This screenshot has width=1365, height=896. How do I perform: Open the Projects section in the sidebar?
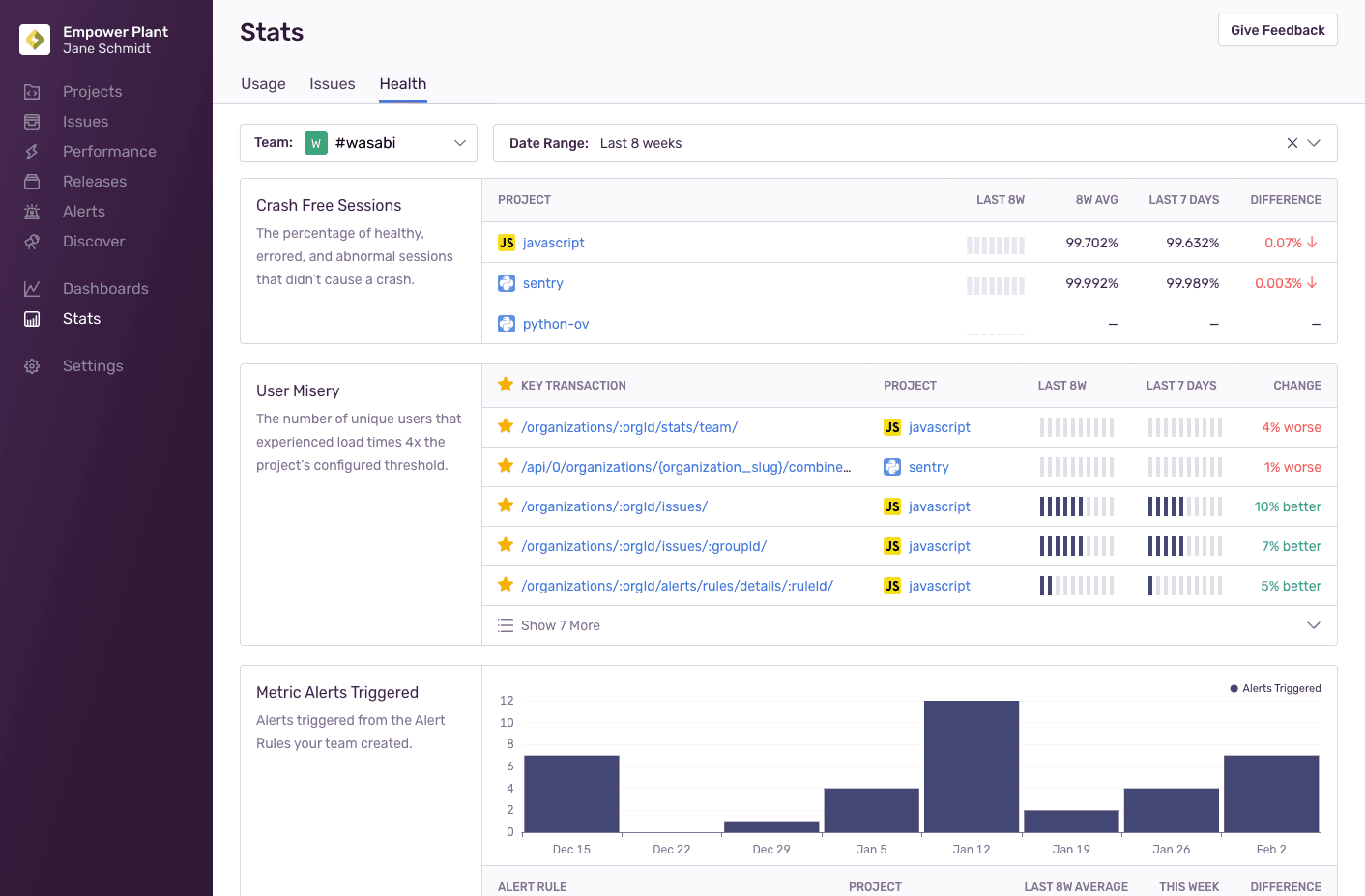(x=92, y=91)
